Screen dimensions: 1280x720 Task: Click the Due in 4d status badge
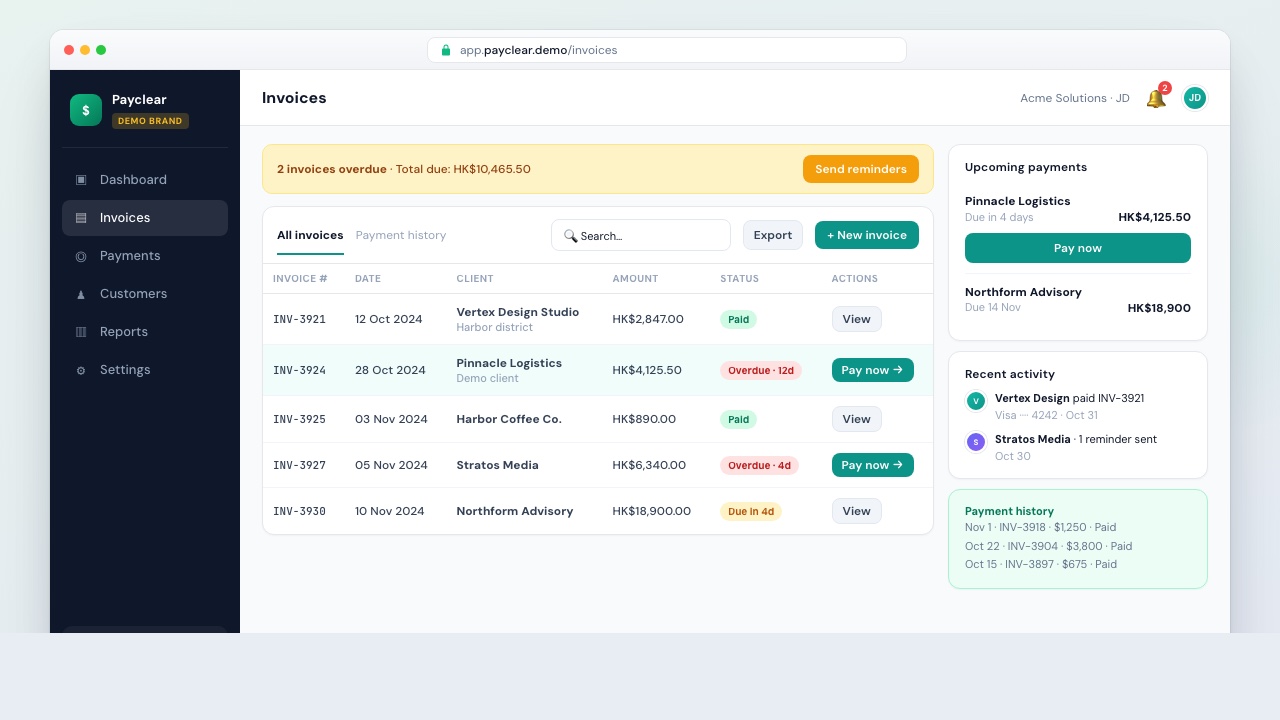[751, 511]
